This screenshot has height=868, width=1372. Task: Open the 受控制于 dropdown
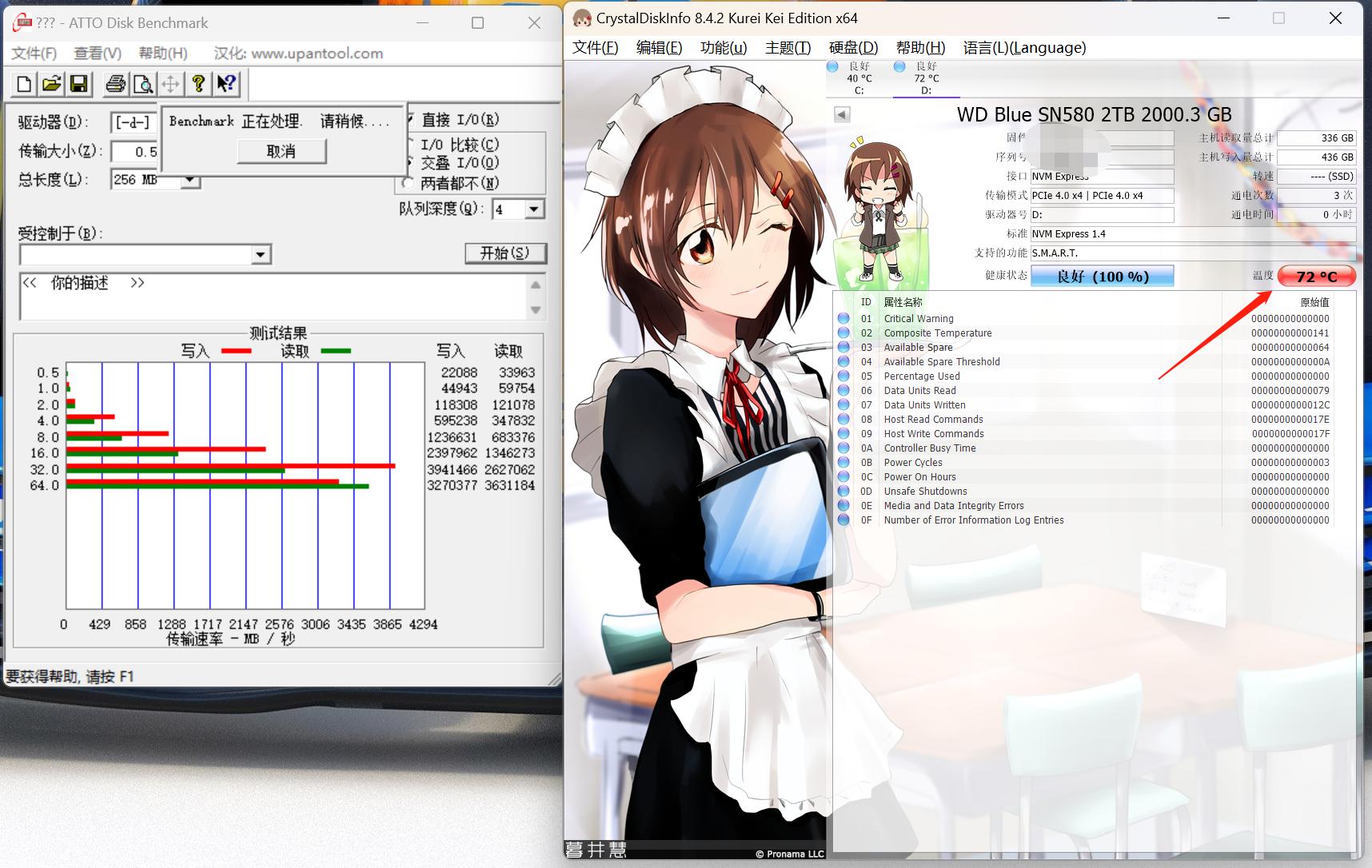pyautogui.click(x=260, y=254)
